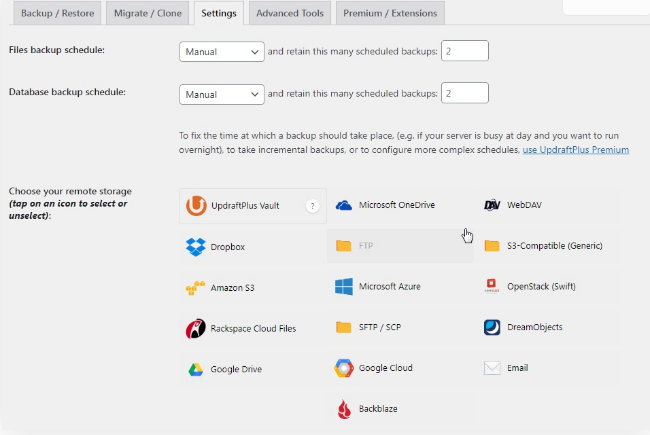The image size is (650, 435).
Task: Choose the OpenStack (Swift) icon
Action: [x=492, y=286]
